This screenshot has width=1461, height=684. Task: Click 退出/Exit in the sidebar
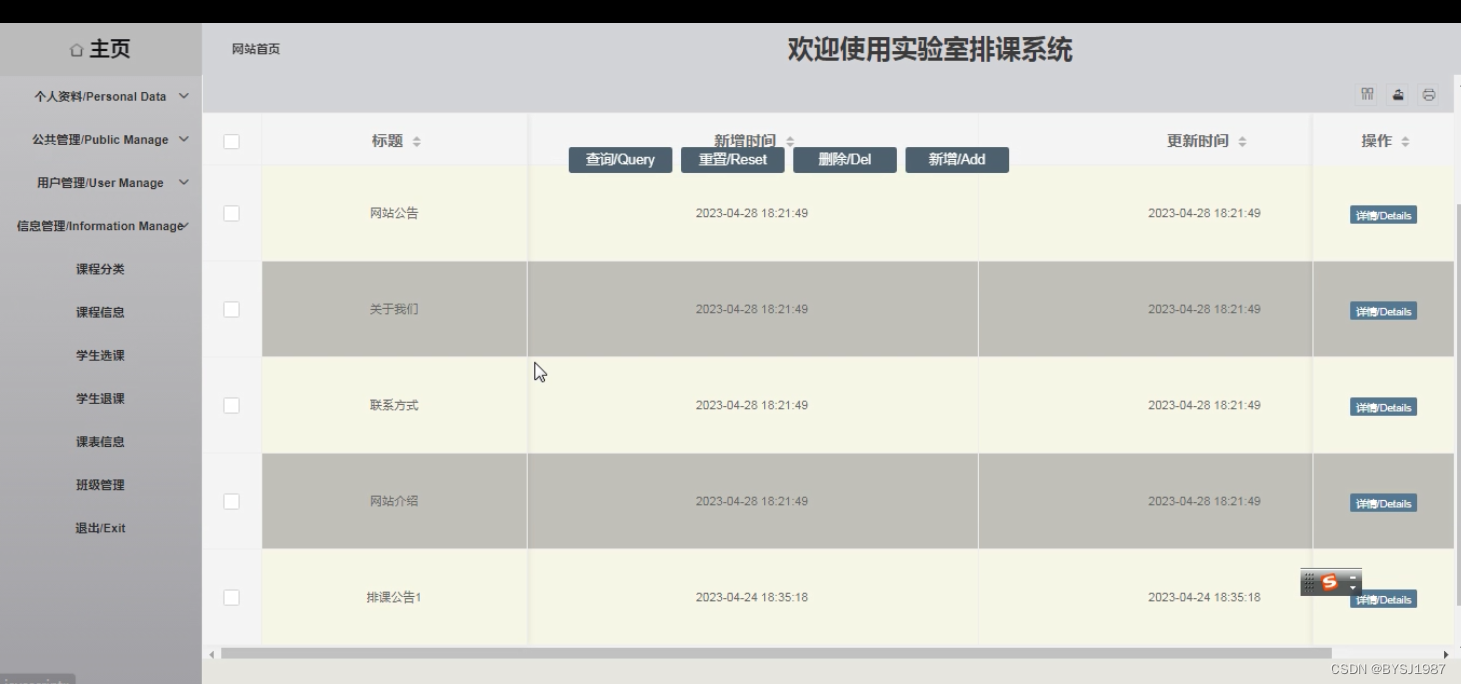click(101, 528)
